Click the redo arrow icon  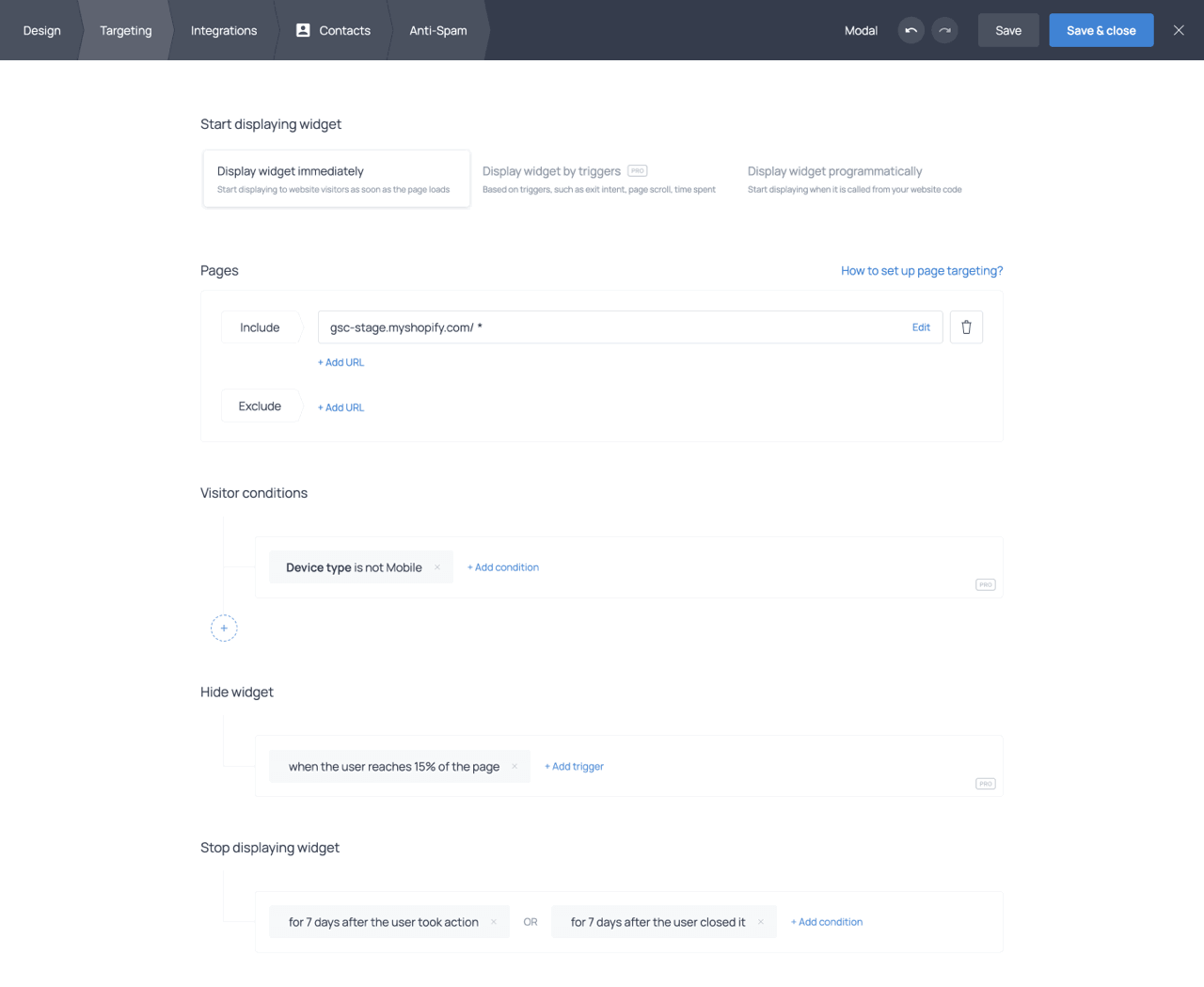944,30
